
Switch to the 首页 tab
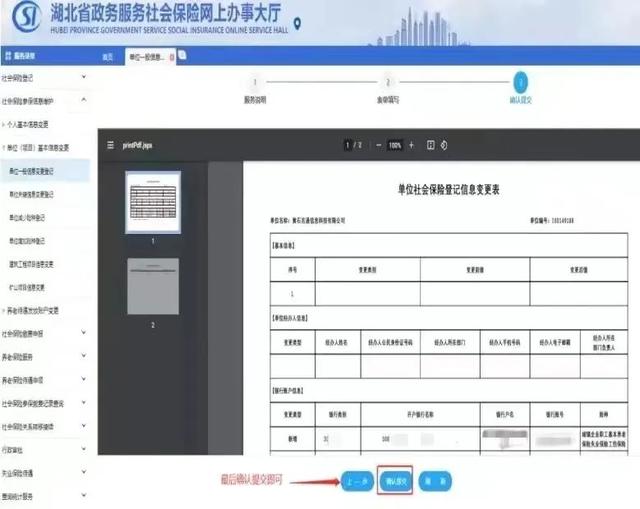coord(108,57)
